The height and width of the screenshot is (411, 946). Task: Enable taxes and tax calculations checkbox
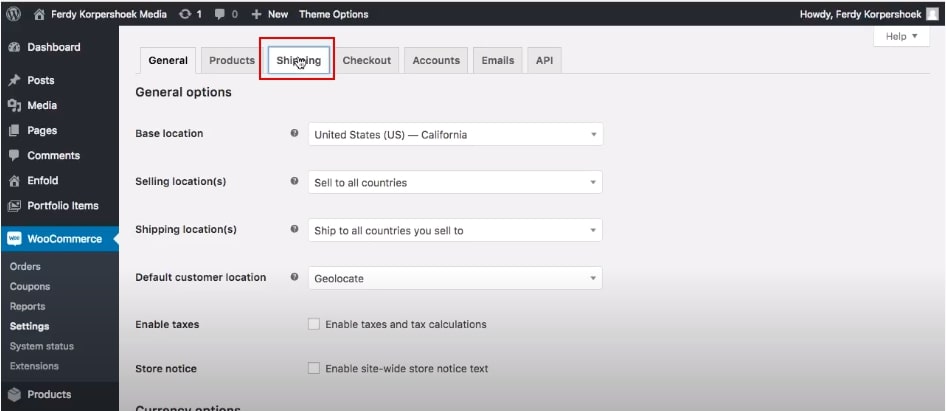tap(314, 324)
